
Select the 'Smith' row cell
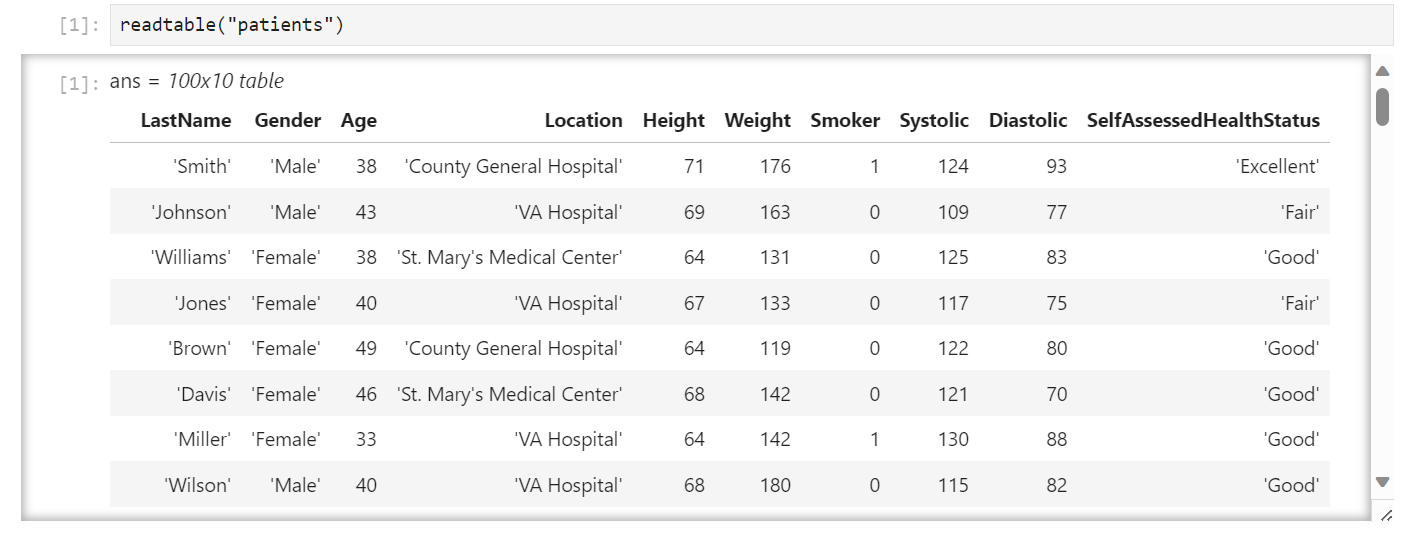[203, 166]
